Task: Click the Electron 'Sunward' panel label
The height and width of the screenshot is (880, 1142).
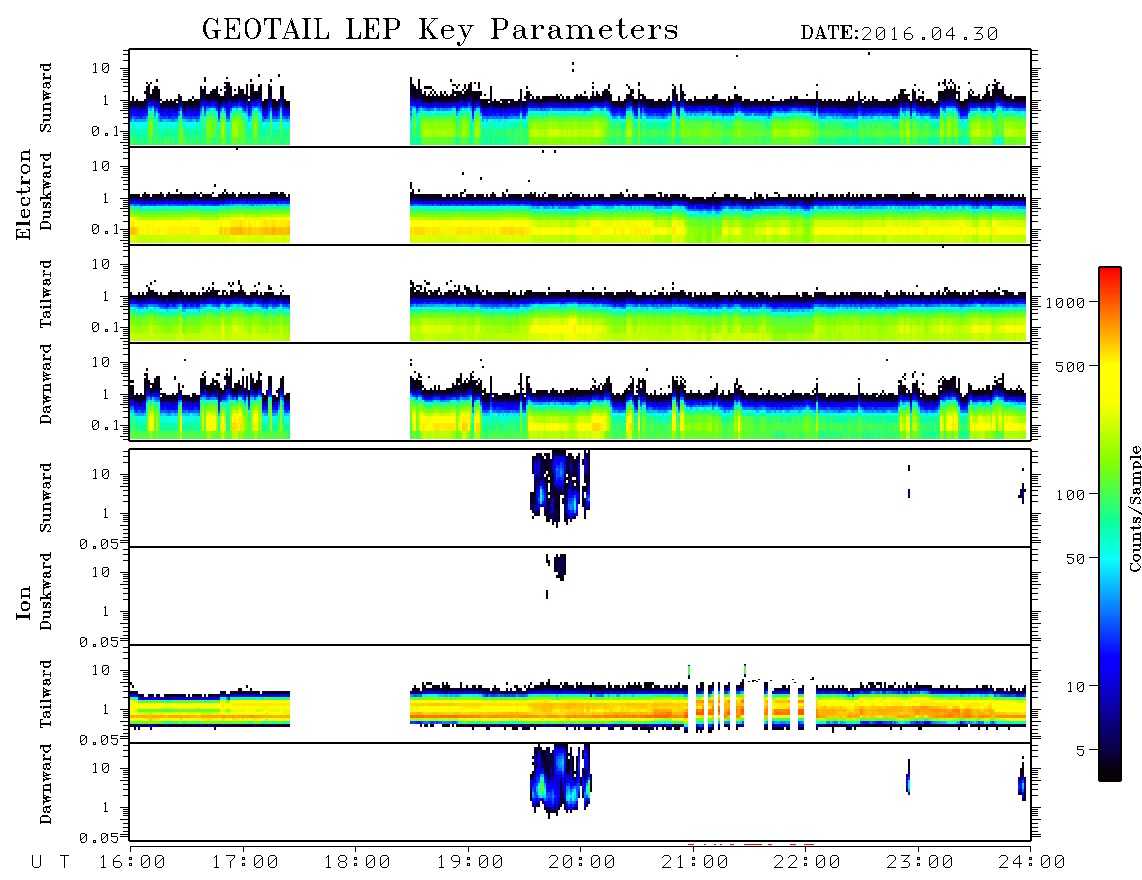Action: coord(46,98)
